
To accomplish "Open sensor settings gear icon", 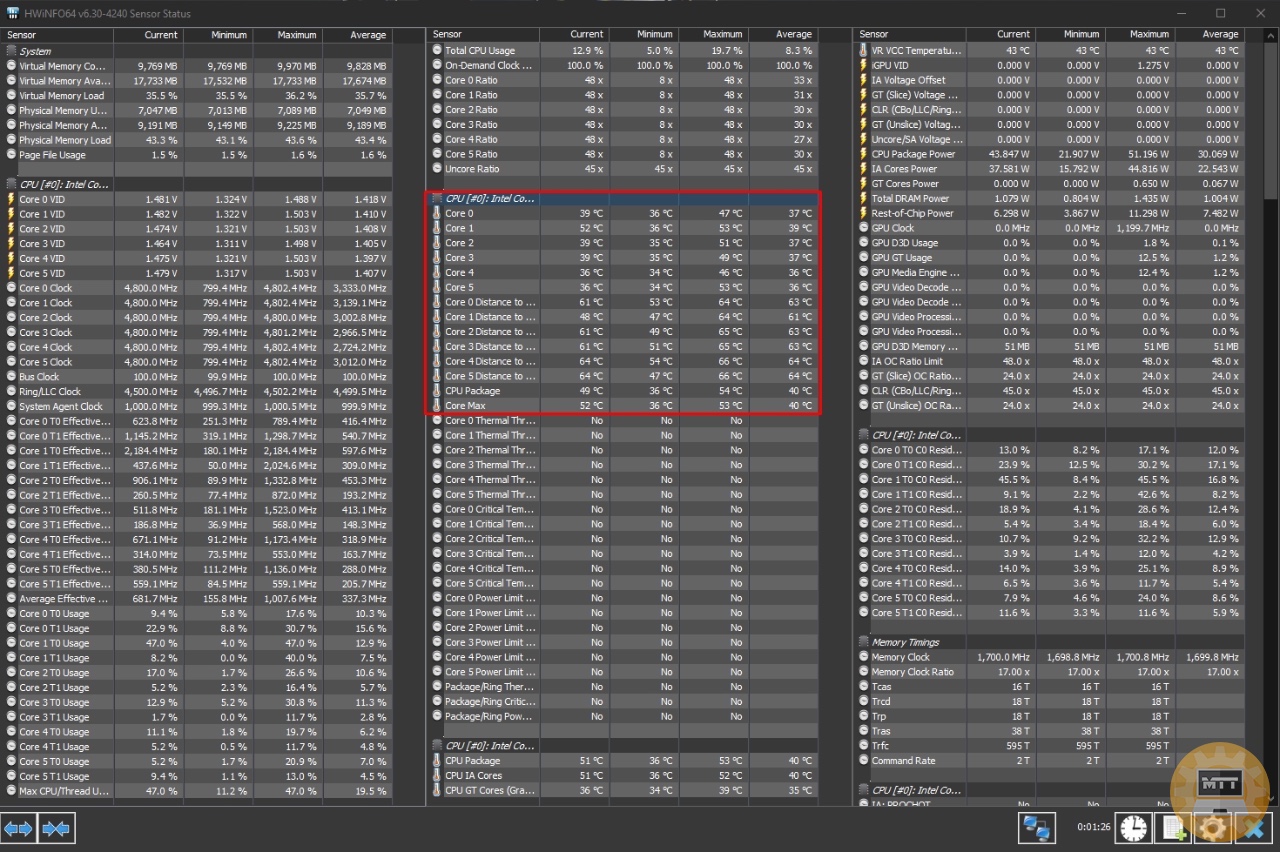I will click(1212, 828).
